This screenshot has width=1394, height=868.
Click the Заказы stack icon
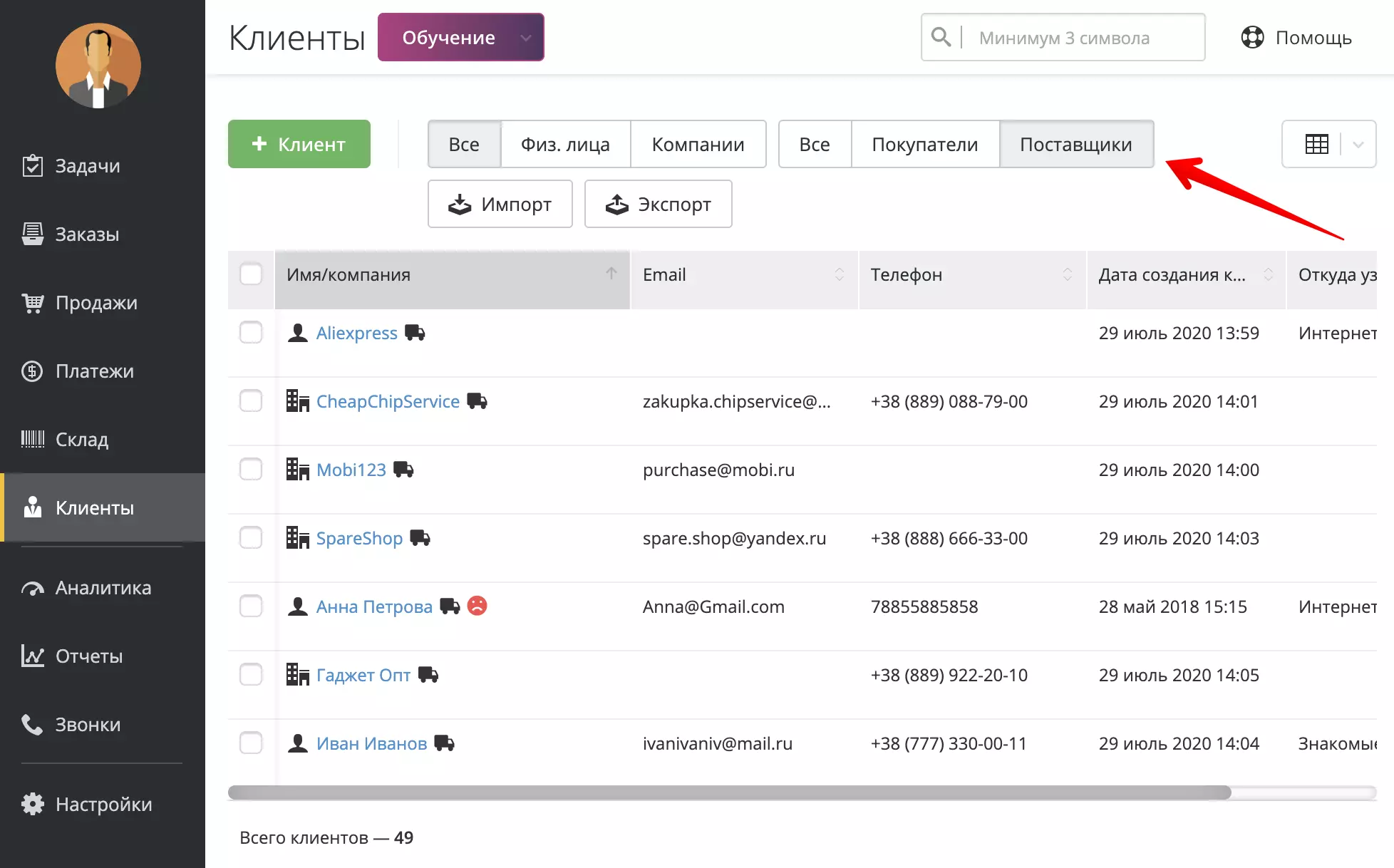(32, 234)
